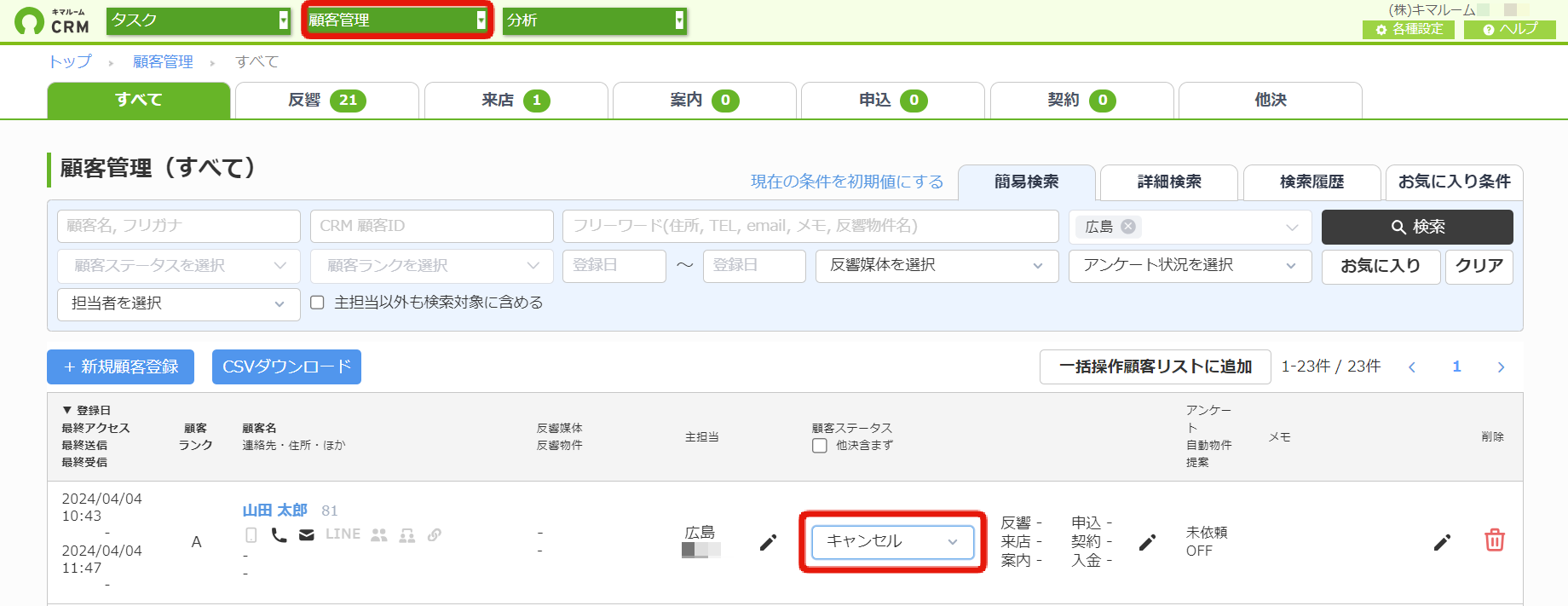Image resolution: width=1568 pixels, height=606 pixels.
Task: Toggle the 他決含まず checkbox
Action: [x=820, y=446]
